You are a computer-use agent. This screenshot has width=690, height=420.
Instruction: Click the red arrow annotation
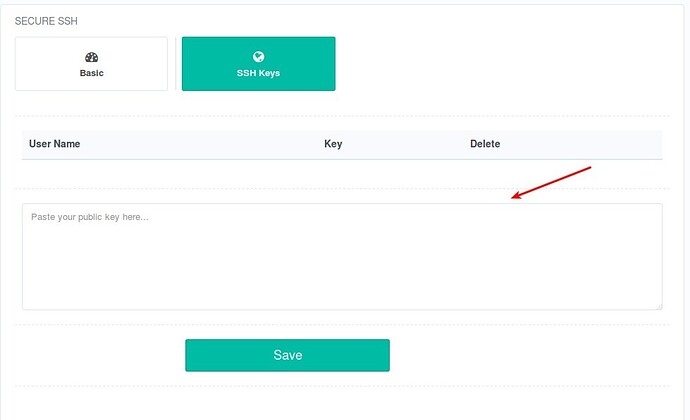(x=551, y=183)
